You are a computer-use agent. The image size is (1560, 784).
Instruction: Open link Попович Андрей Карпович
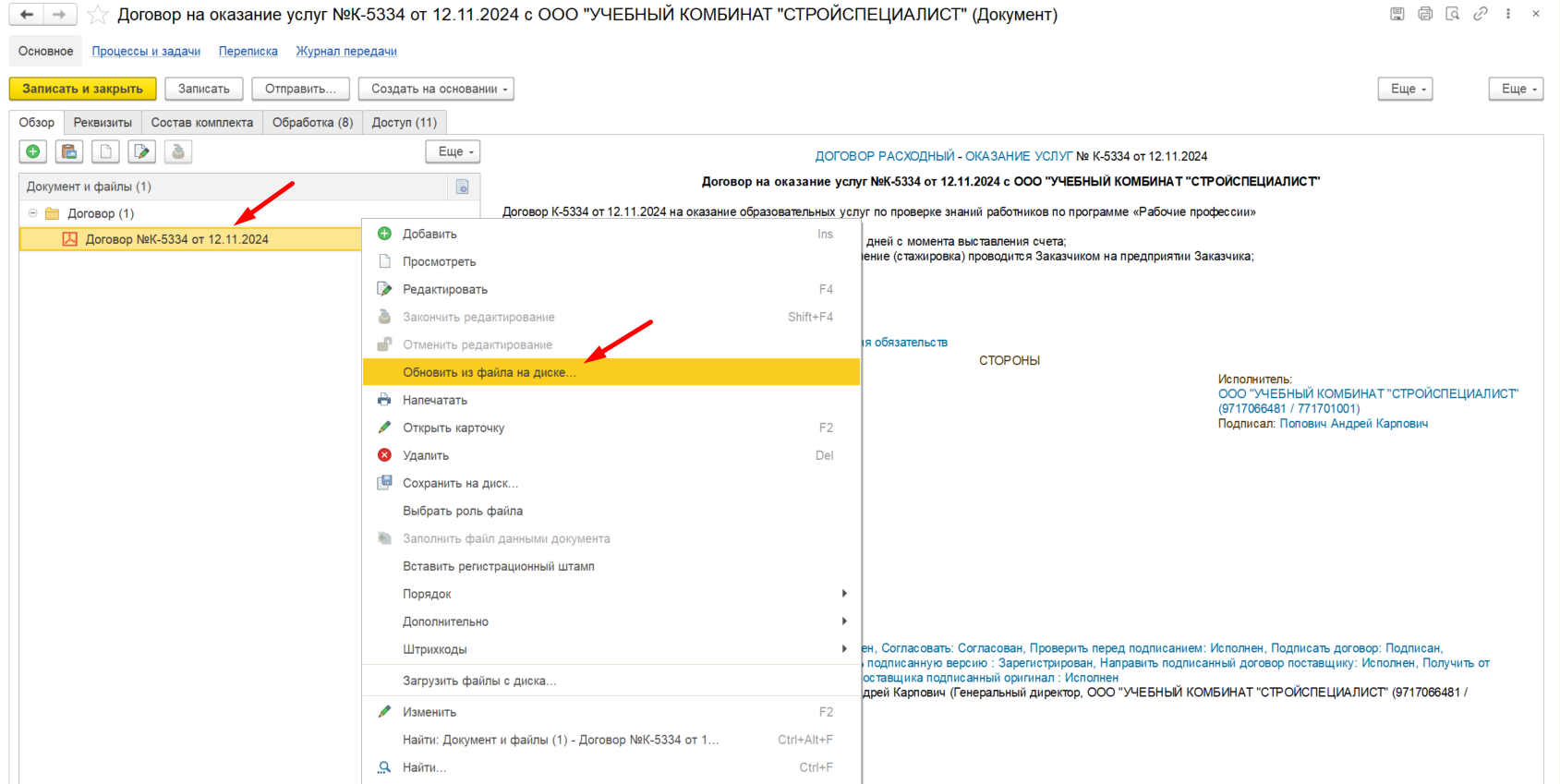pyautogui.click(x=1353, y=424)
